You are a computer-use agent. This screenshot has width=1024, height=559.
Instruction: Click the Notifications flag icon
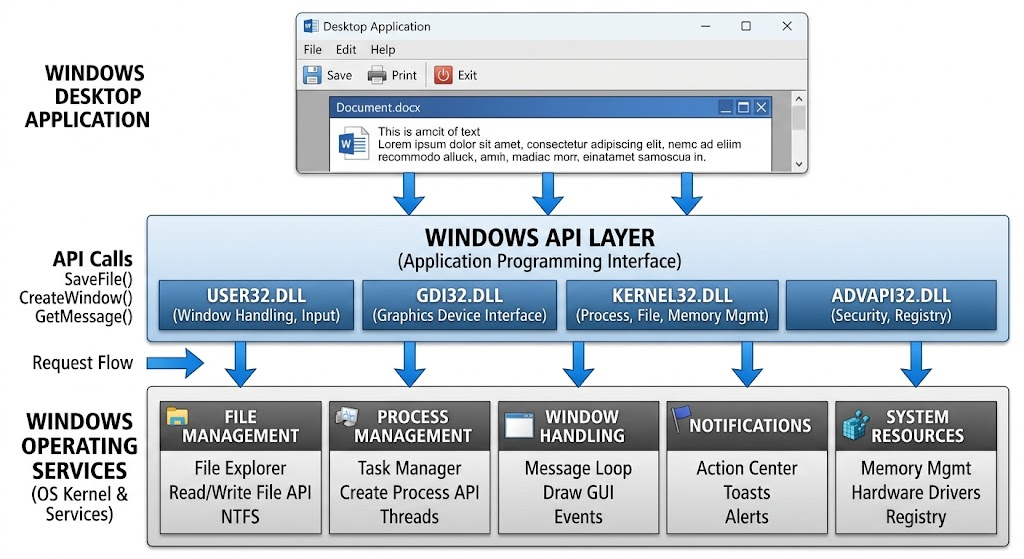(x=680, y=419)
